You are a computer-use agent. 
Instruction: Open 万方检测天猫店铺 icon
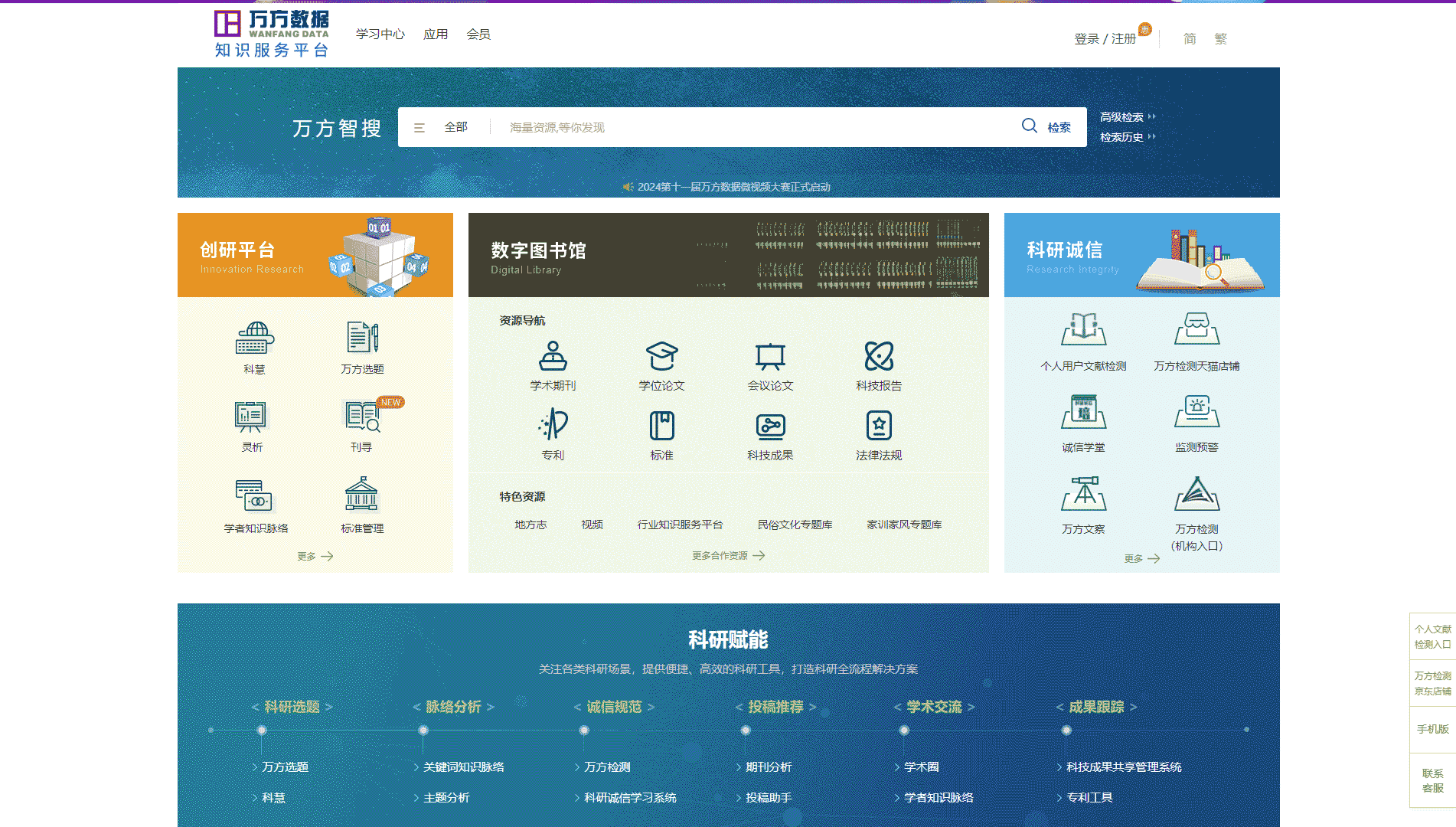pyautogui.click(x=1196, y=329)
